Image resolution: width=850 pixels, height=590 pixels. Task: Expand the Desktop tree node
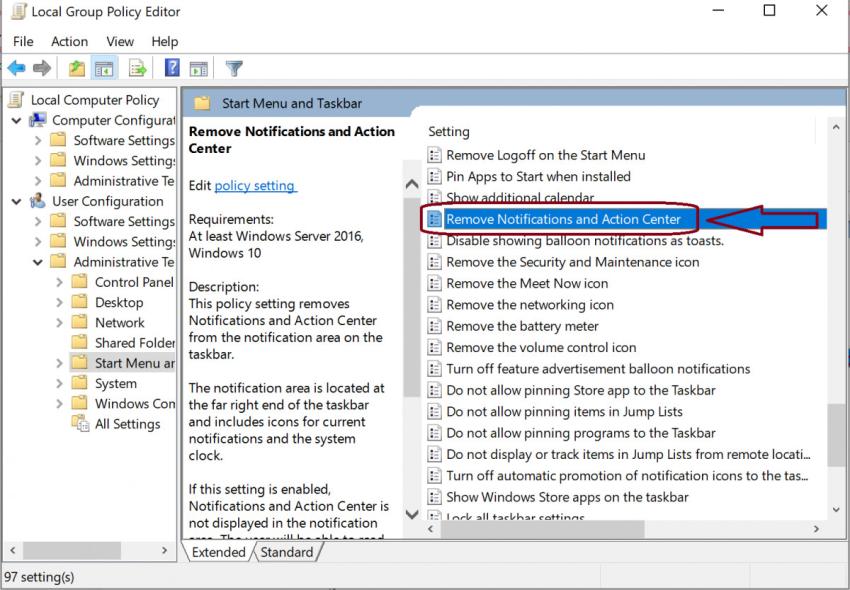coord(59,303)
